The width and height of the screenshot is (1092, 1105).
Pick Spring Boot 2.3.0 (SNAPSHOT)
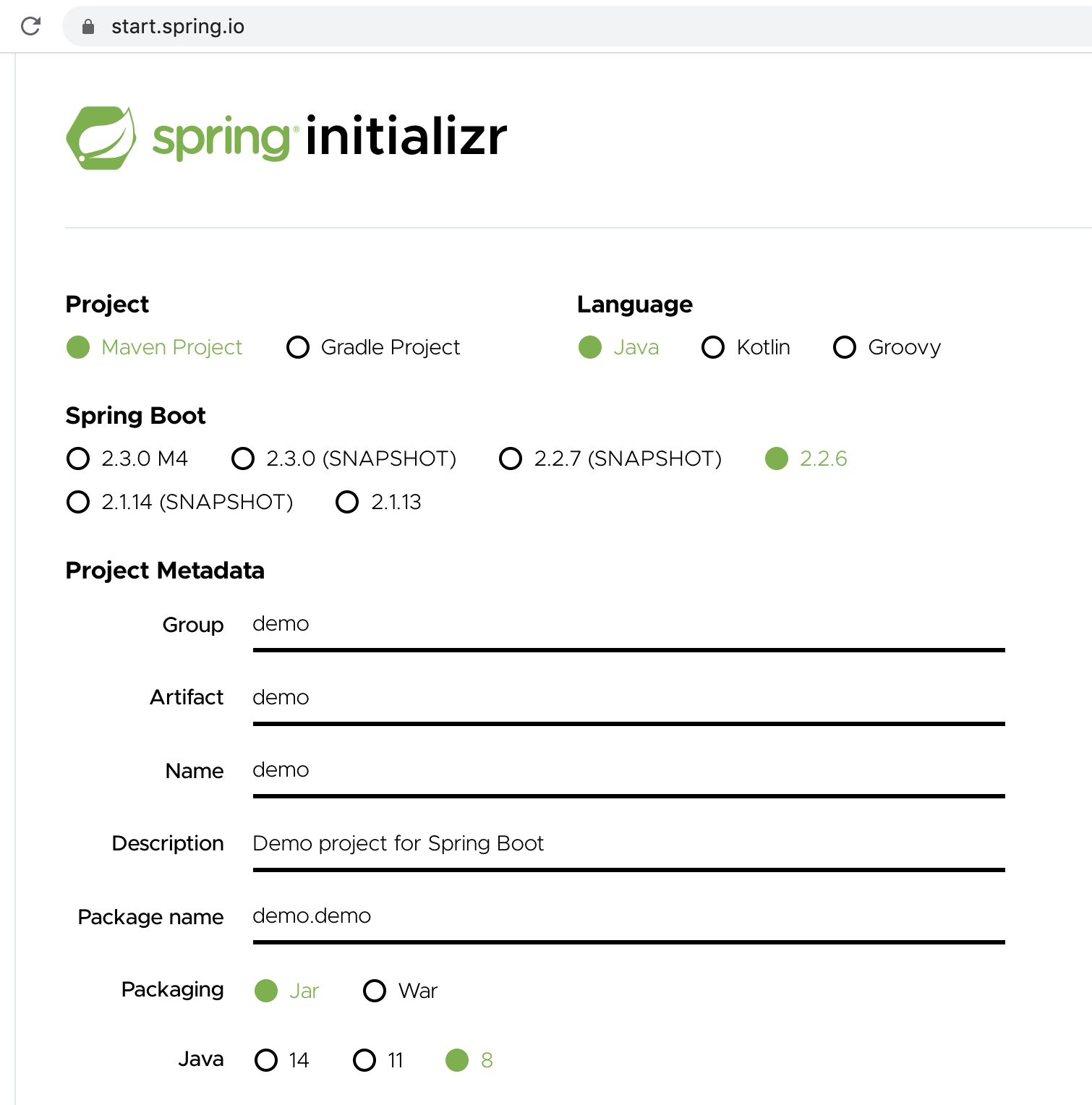(344, 458)
